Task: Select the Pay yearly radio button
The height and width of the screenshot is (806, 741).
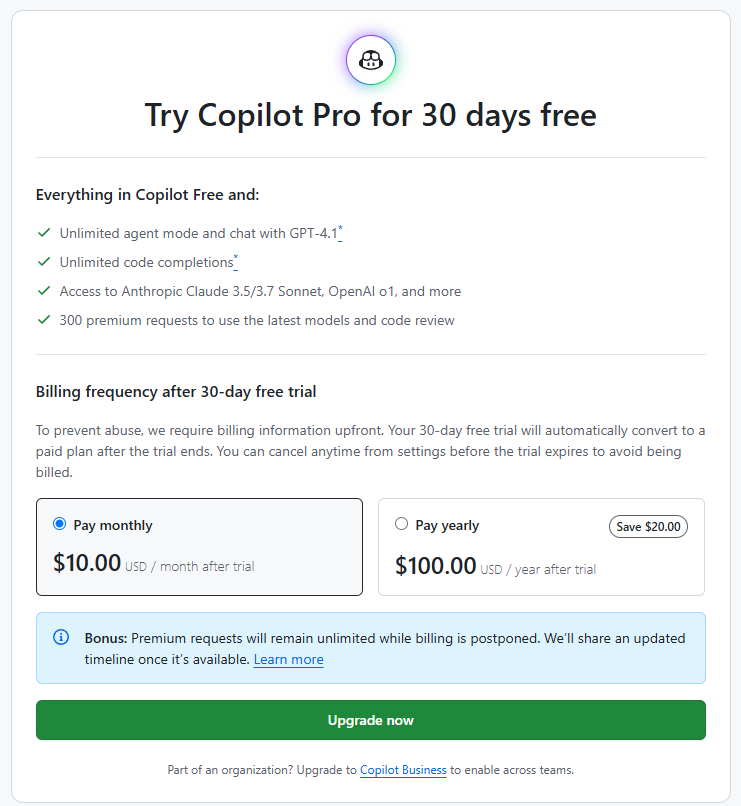Action: coord(401,524)
